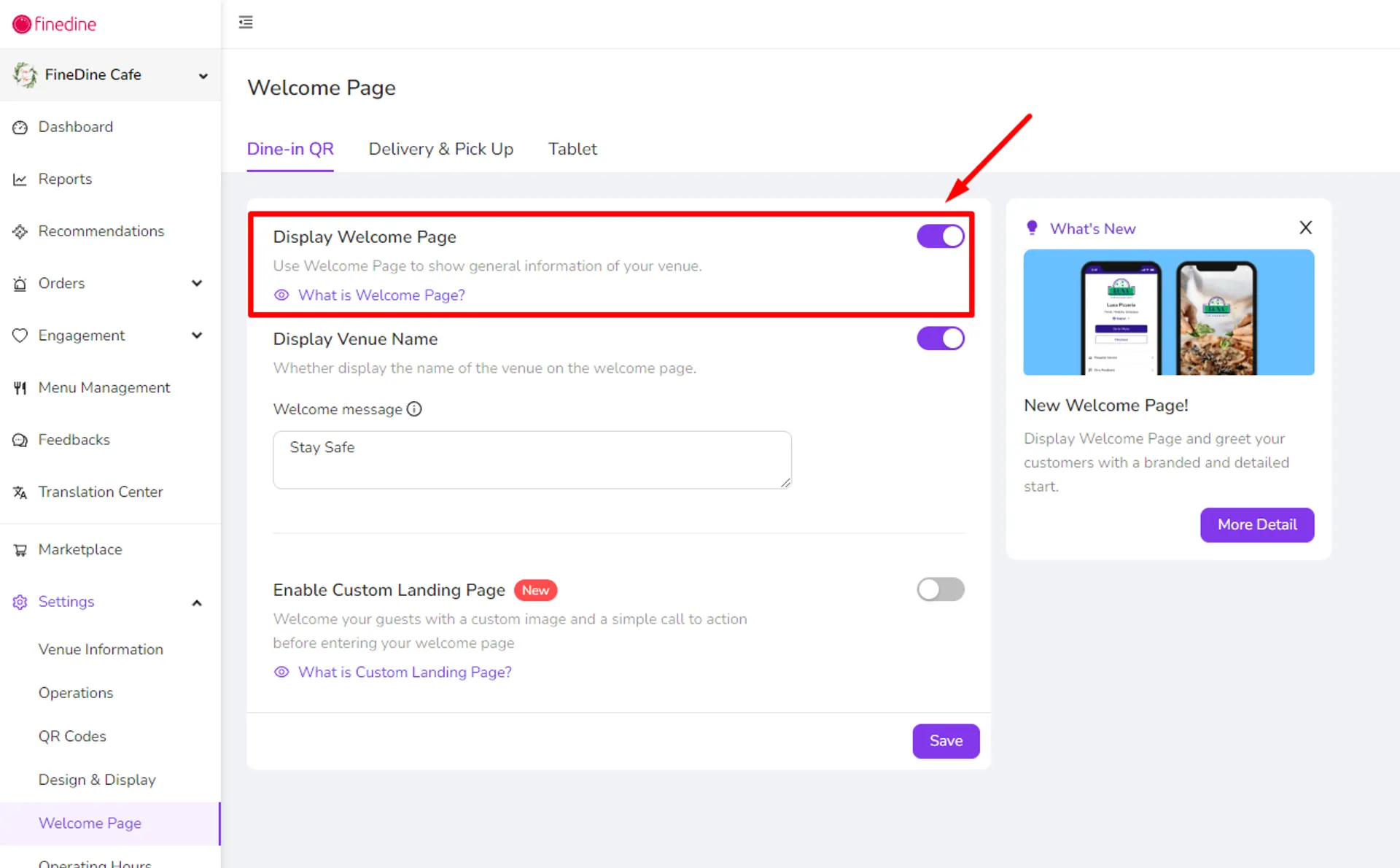Click the Recommendations sparkle icon

(x=20, y=232)
